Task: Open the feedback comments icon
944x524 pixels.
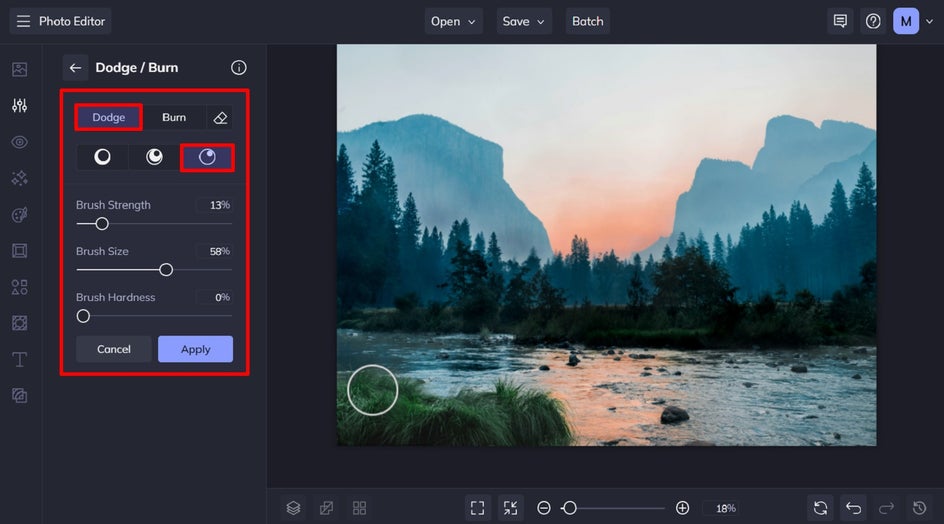Action: (840, 22)
